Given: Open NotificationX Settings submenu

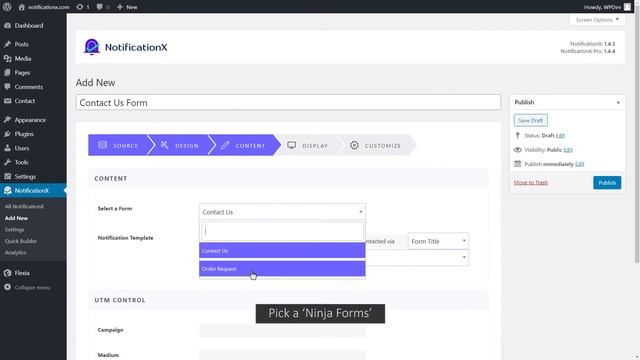Looking at the screenshot, I should coord(14,229).
